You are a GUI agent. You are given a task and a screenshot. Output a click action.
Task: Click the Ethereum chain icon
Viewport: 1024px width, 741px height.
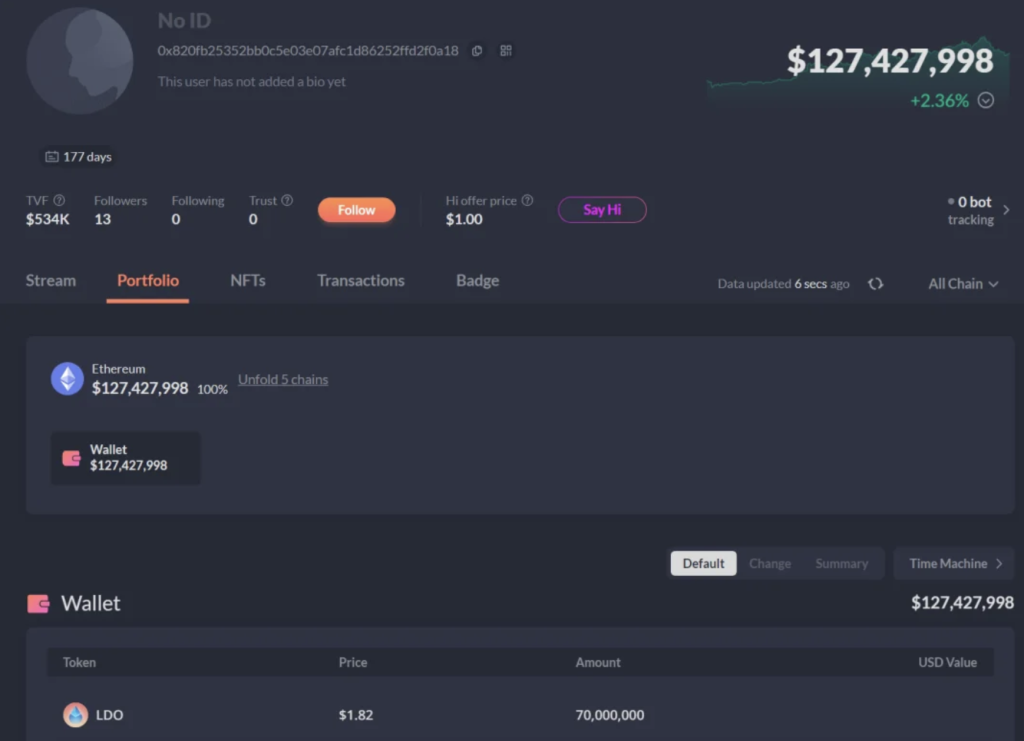67,379
